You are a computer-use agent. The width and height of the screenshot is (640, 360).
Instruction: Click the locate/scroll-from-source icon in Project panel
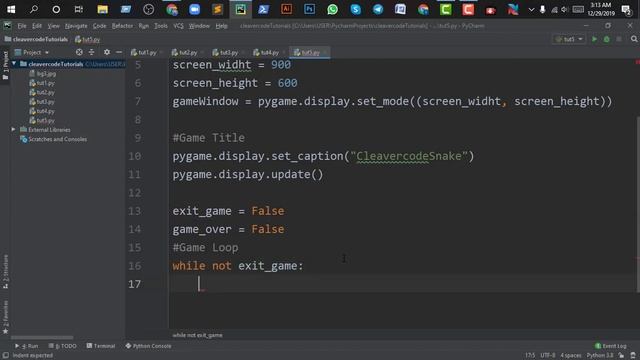(79, 52)
